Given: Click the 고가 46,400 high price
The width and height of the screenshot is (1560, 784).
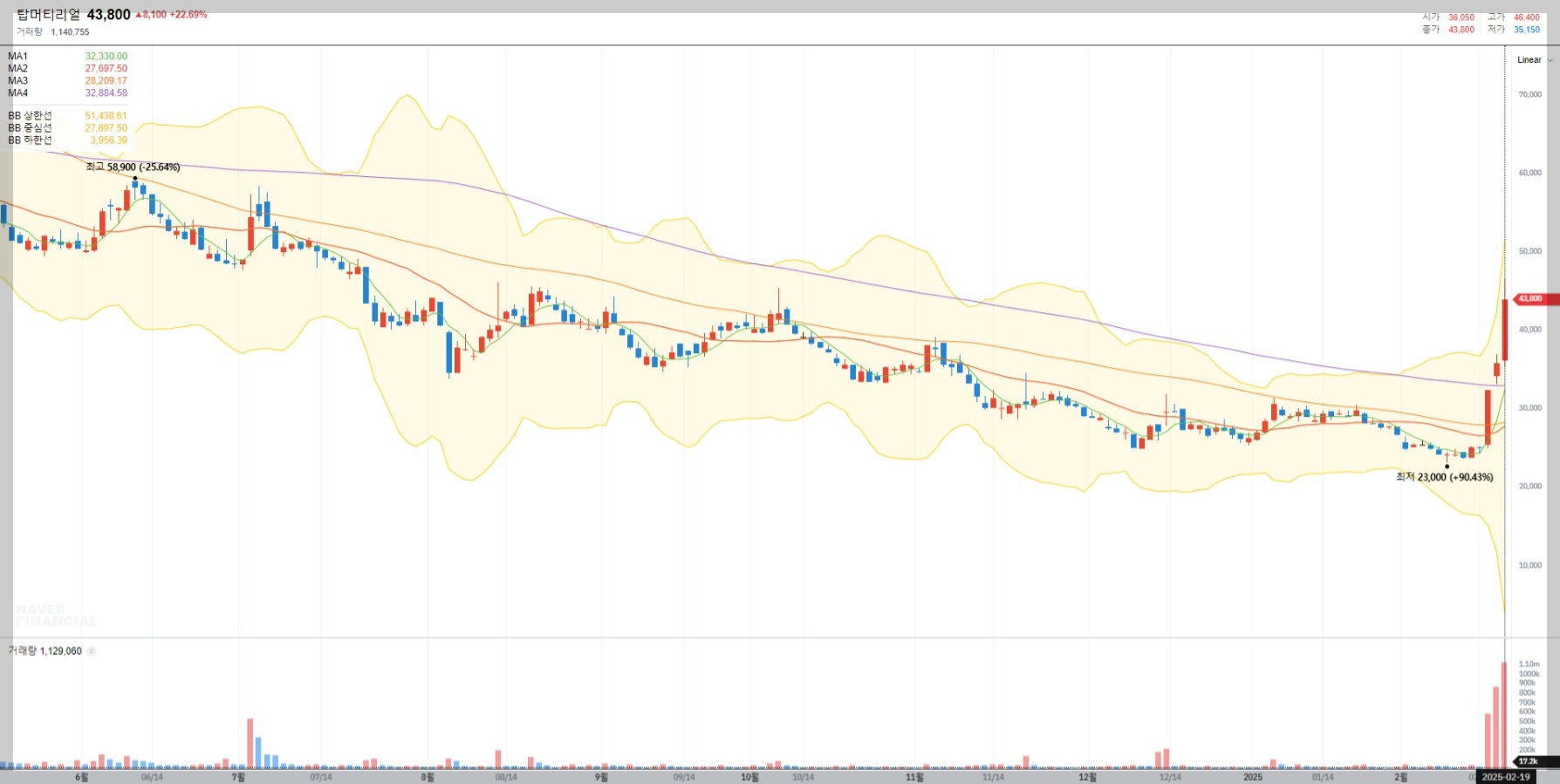Looking at the screenshot, I should click(x=1514, y=17).
